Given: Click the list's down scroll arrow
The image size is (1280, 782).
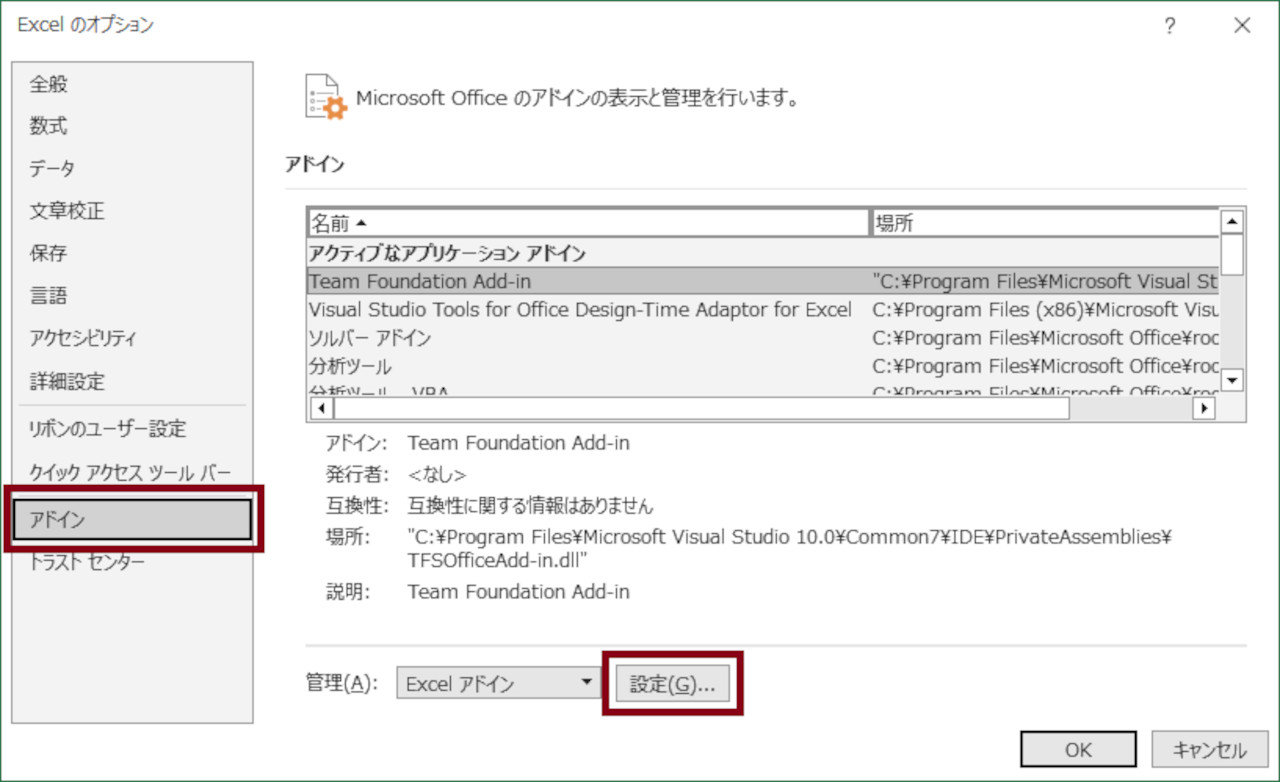Looking at the screenshot, I should click(1233, 380).
